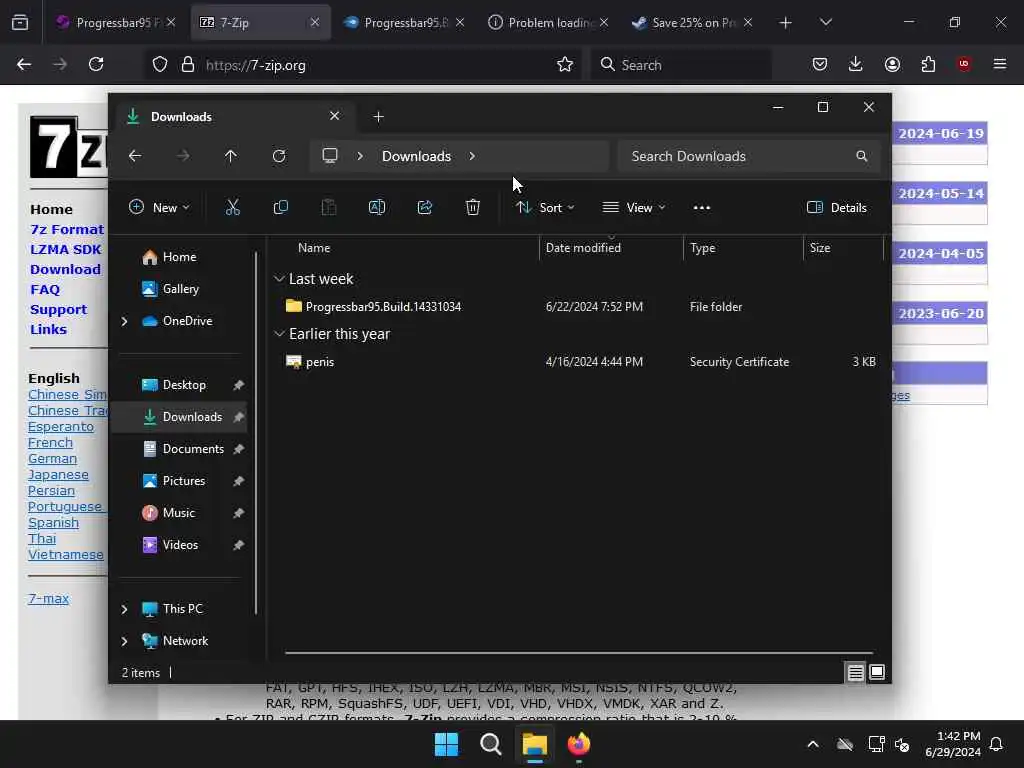Click the horizontal scrollbar in file list
The height and width of the screenshot is (768, 1024).
[x=579, y=652]
